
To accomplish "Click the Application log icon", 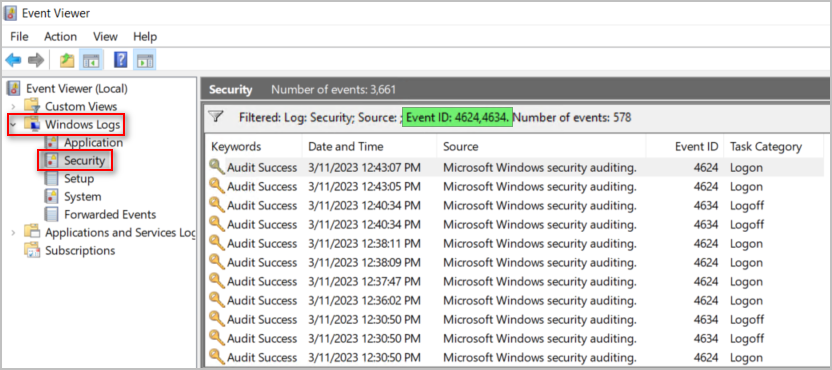I will 51,142.
